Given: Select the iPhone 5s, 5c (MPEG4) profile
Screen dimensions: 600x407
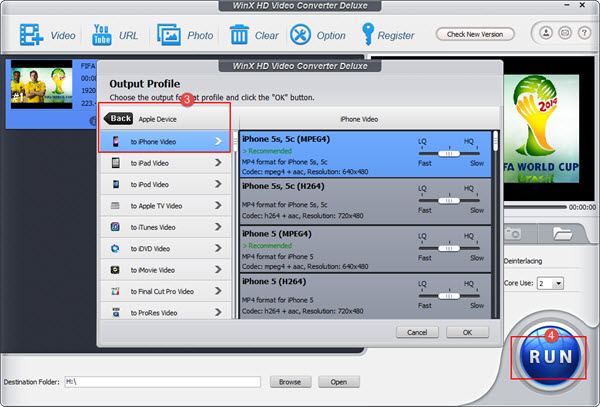Looking at the screenshot, I should [x=365, y=155].
